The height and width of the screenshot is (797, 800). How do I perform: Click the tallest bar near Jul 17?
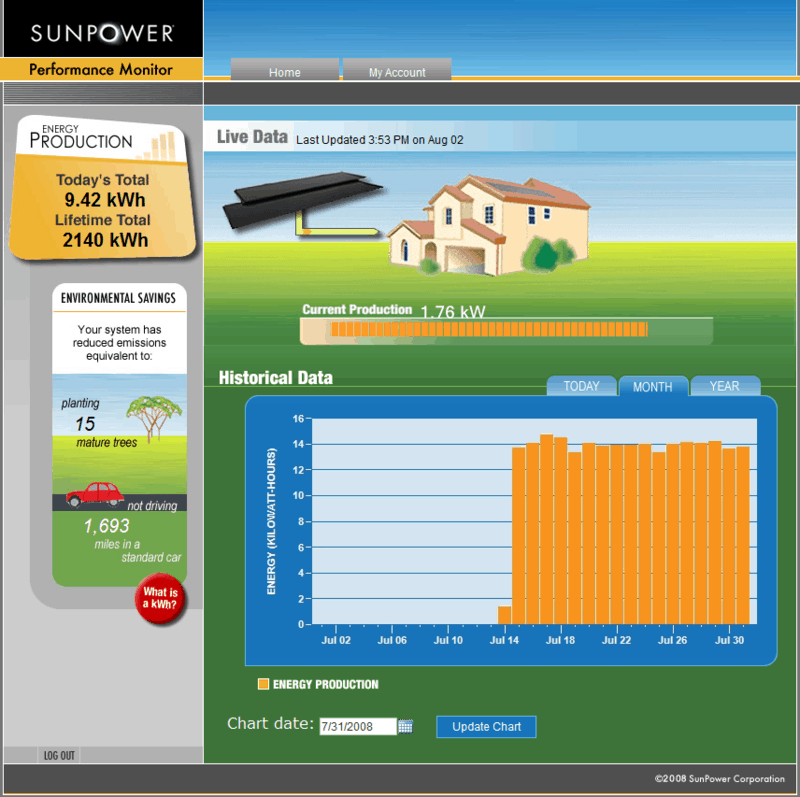pos(546,529)
